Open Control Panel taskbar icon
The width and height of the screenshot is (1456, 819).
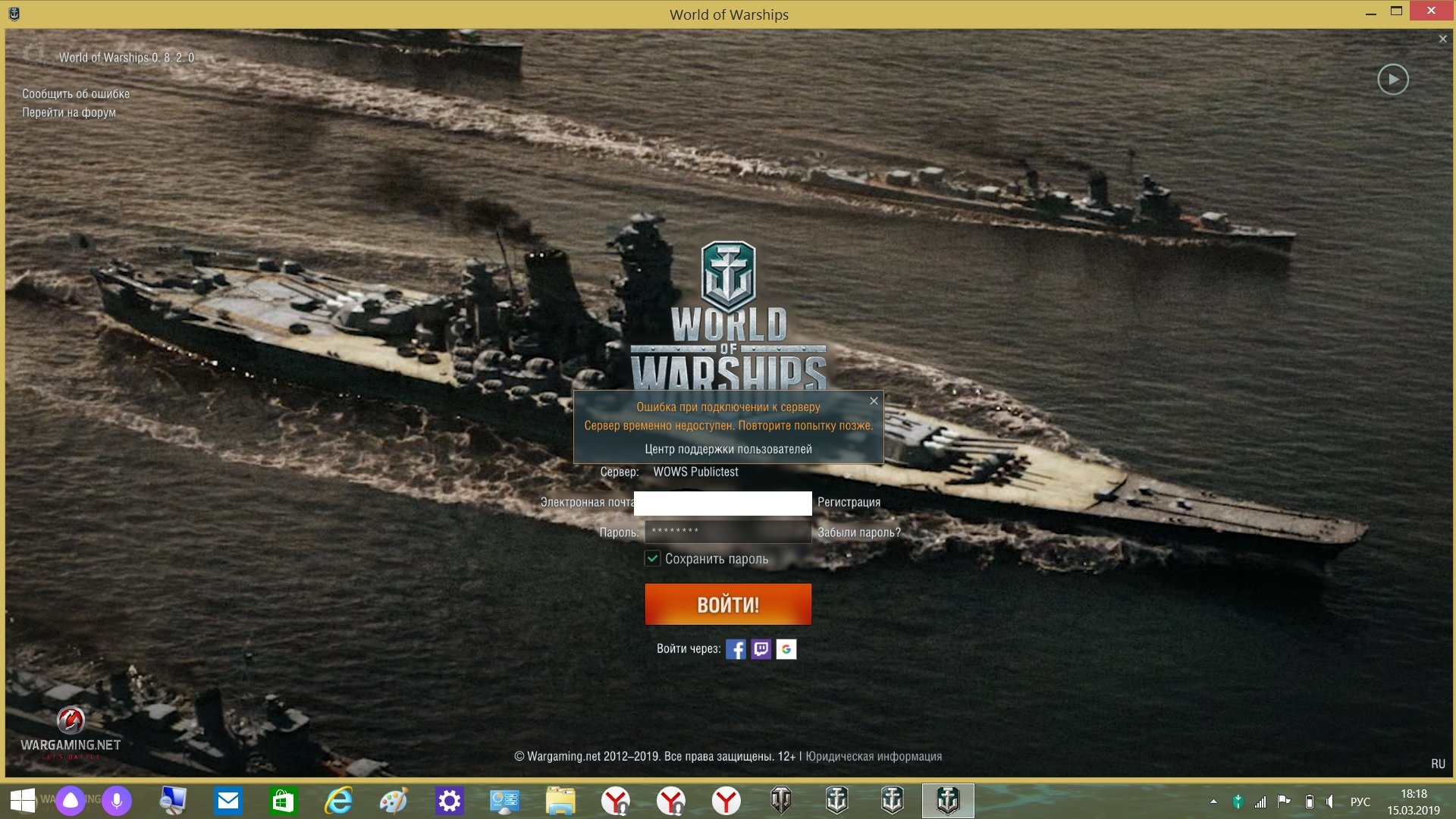tap(504, 801)
